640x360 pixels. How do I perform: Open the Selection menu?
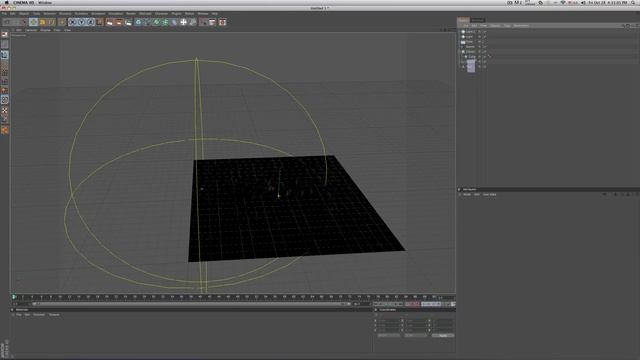pyautogui.click(x=49, y=13)
